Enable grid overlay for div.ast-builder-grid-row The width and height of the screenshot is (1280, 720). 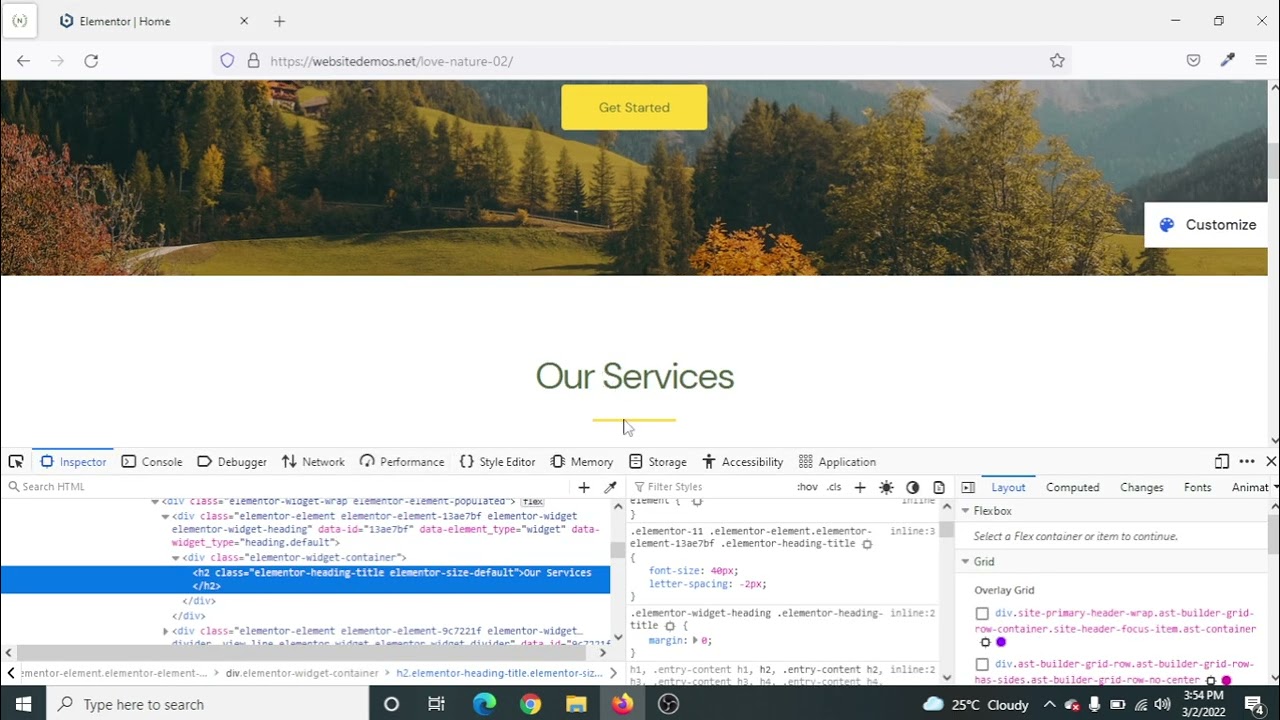[x=982, y=665]
